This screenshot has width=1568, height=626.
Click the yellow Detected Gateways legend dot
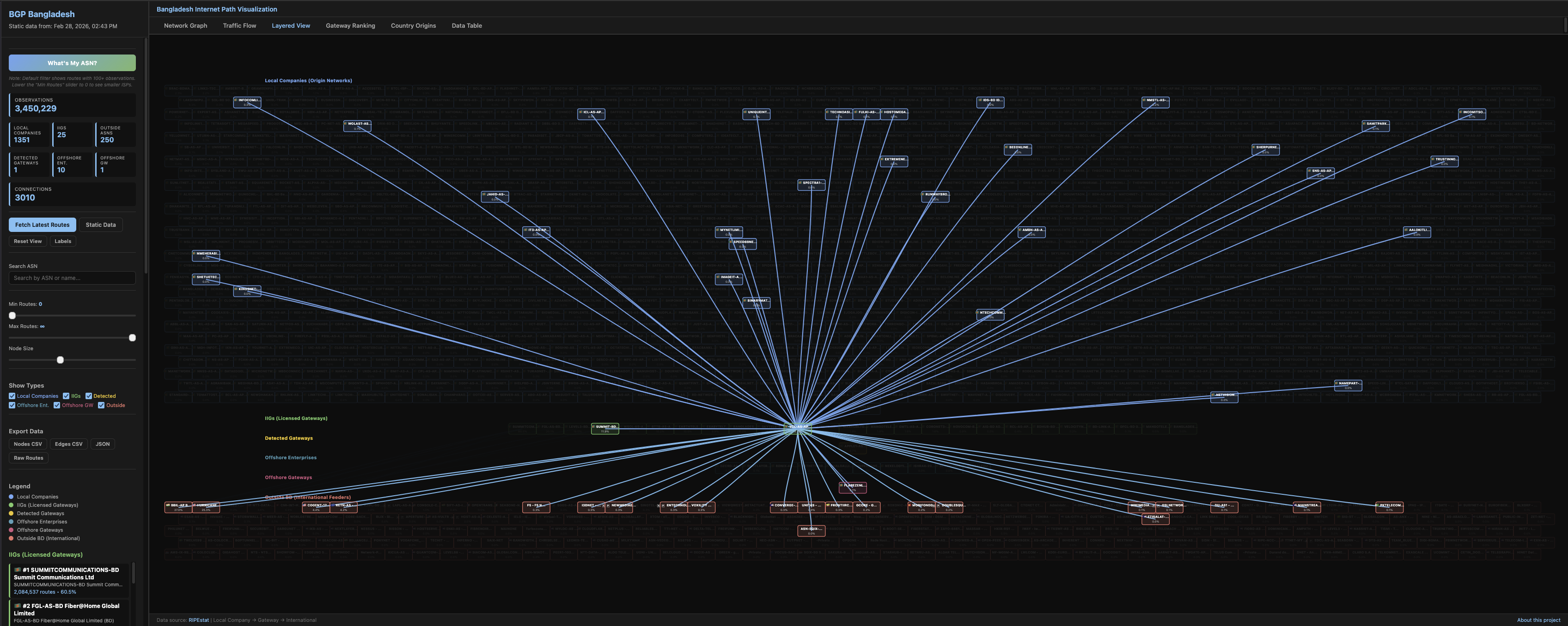[x=12, y=513]
